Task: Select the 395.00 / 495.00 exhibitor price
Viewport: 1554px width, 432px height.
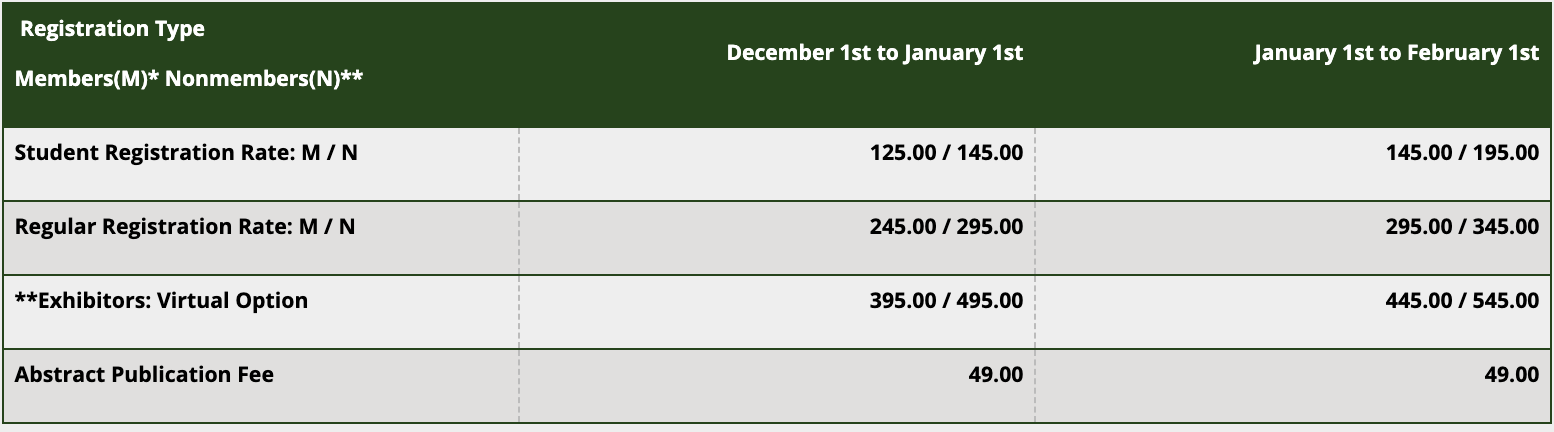Action: click(946, 301)
